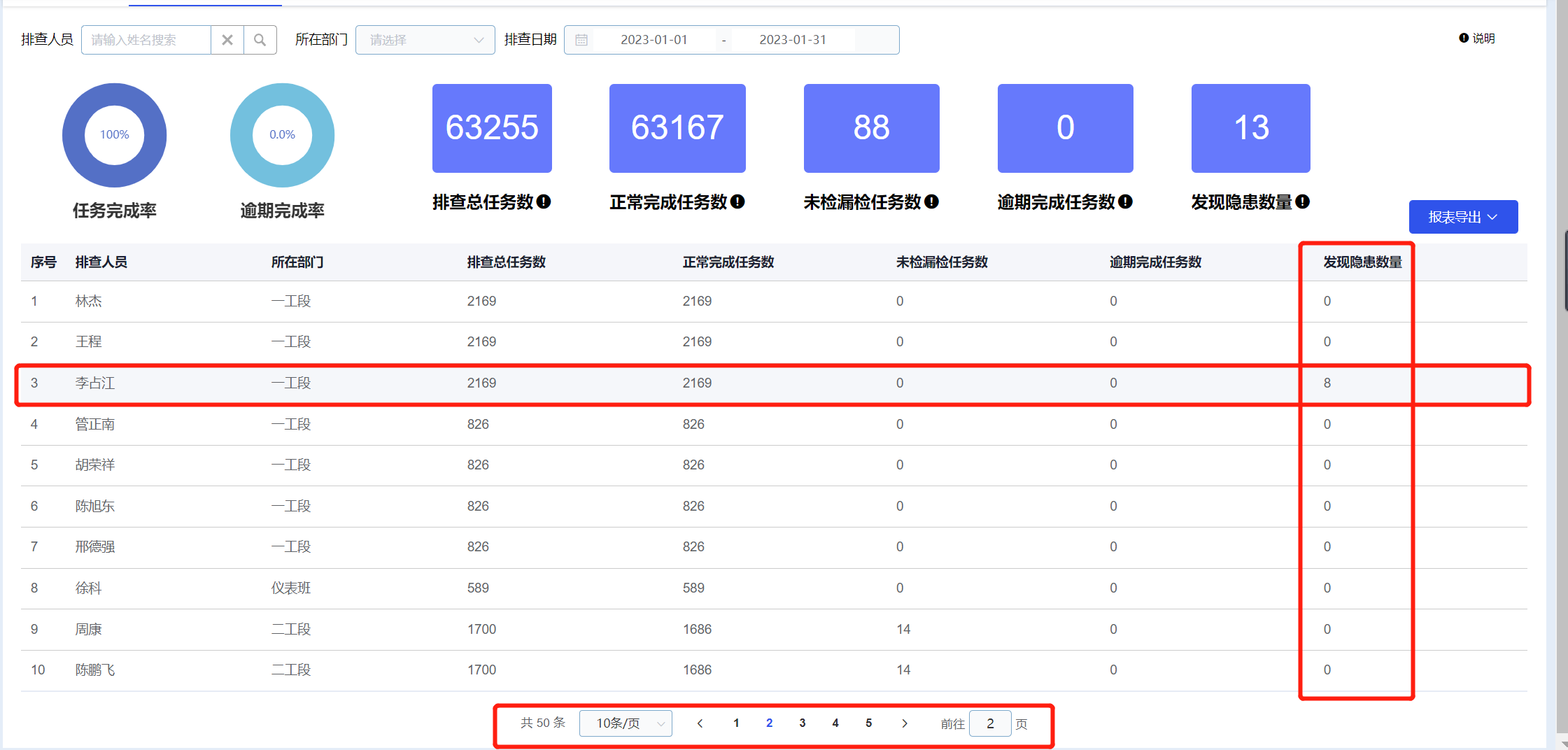This screenshot has height=750, width=1568.
Task: Click the start date 2023-01-01 field
Action: point(654,40)
